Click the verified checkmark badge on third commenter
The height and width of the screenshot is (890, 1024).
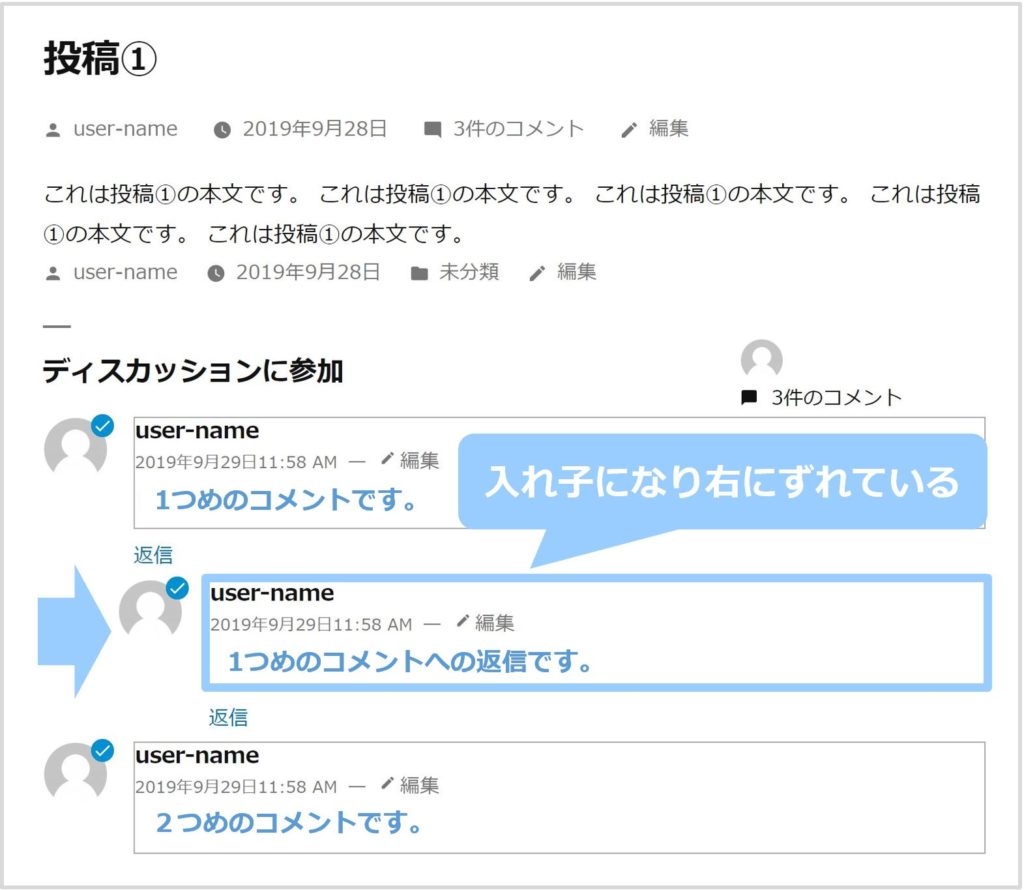(x=102, y=750)
